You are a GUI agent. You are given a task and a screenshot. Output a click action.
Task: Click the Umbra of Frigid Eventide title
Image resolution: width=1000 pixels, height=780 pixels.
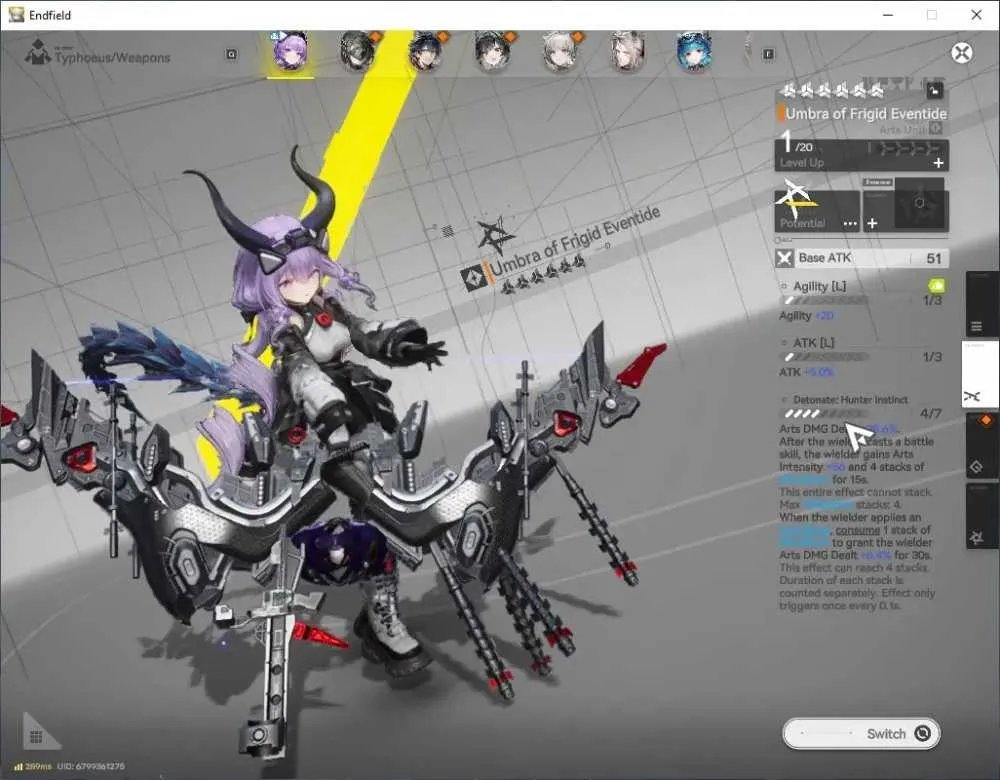(865, 114)
